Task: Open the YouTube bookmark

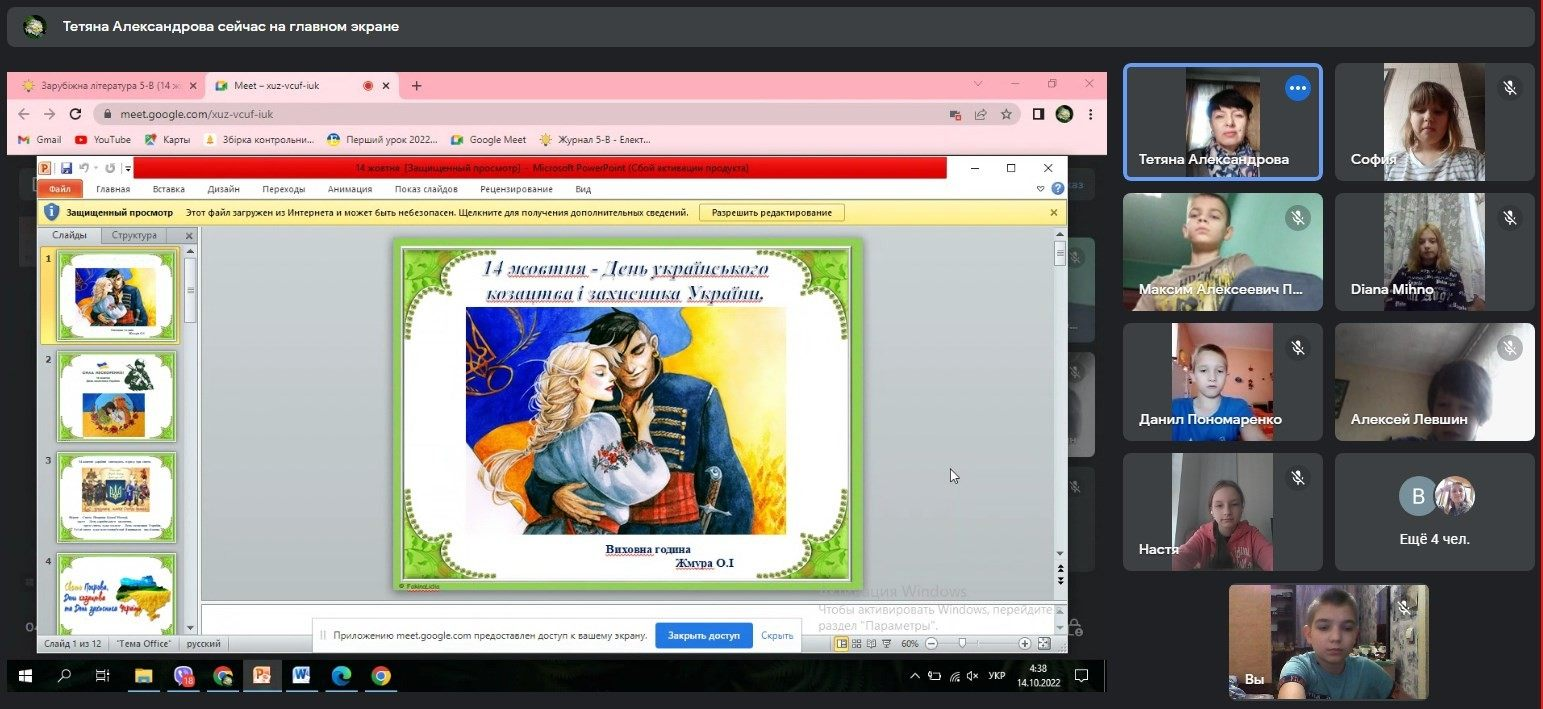Action: [x=103, y=140]
